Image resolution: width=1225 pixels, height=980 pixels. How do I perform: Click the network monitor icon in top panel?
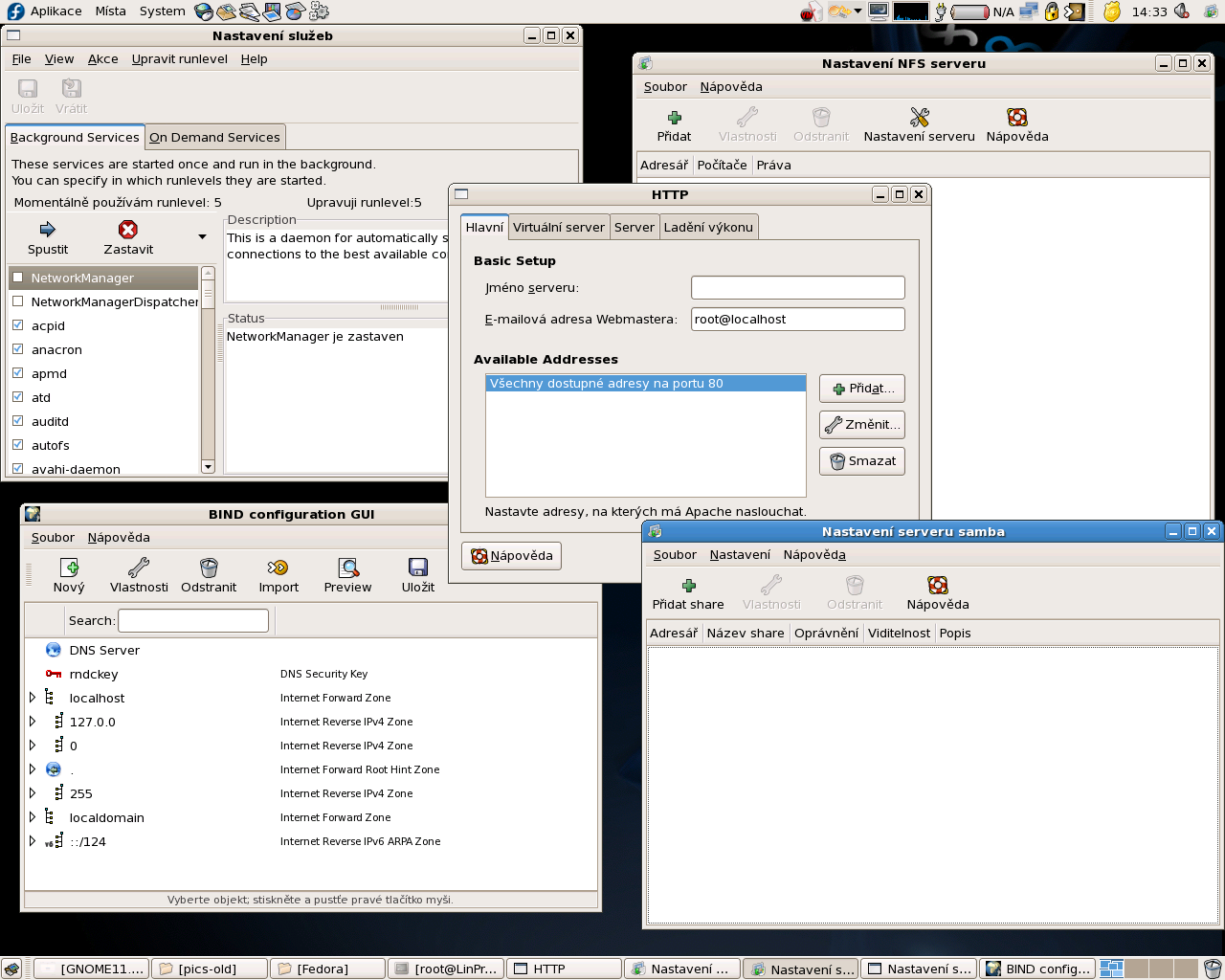(x=1029, y=11)
